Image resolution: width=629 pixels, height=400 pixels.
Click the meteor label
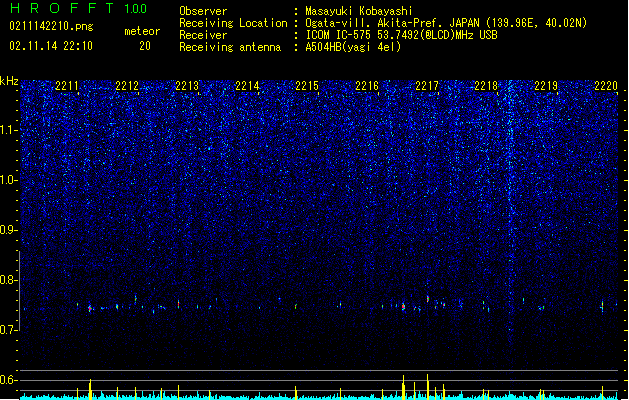click(142, 31)
